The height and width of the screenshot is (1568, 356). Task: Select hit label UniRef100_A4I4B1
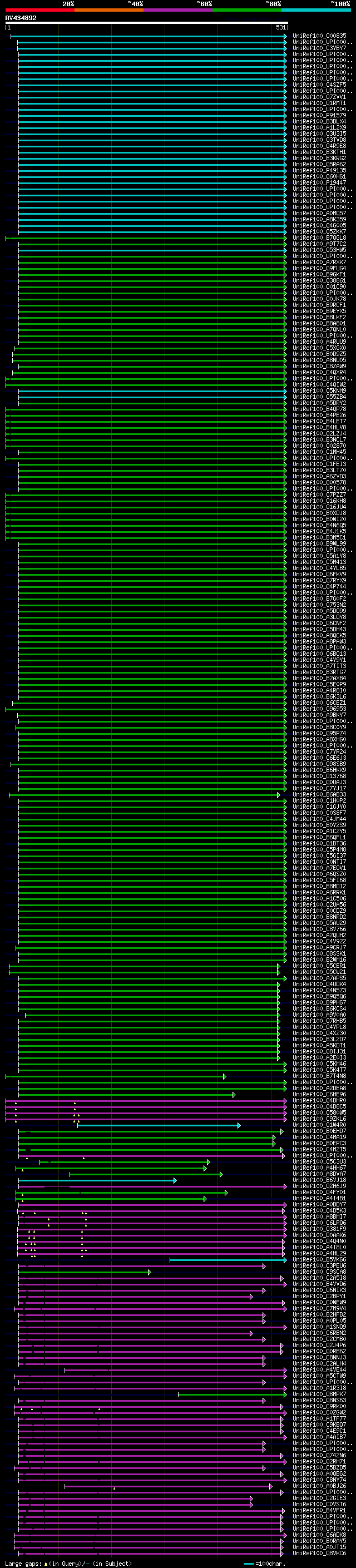319,1199
